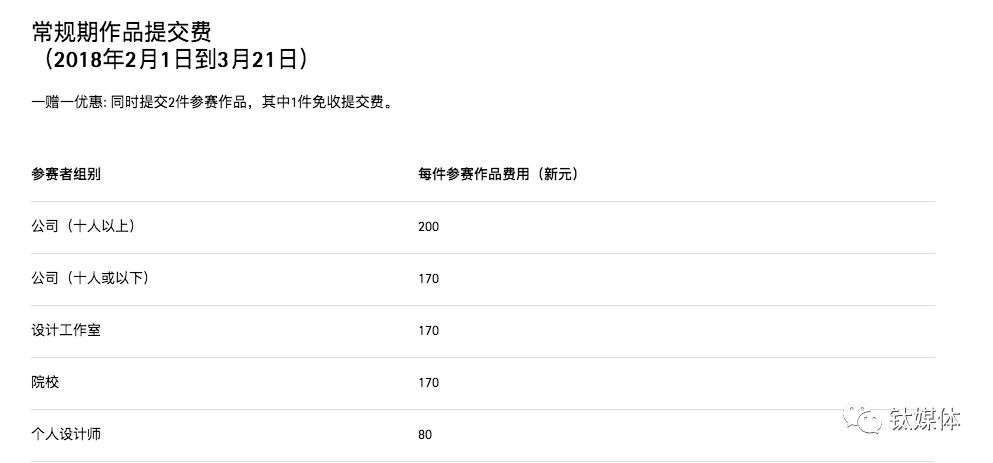Select the 公司（十人或以下） row label
Viewport: 993px width, 463px height.
coord(90,278)
